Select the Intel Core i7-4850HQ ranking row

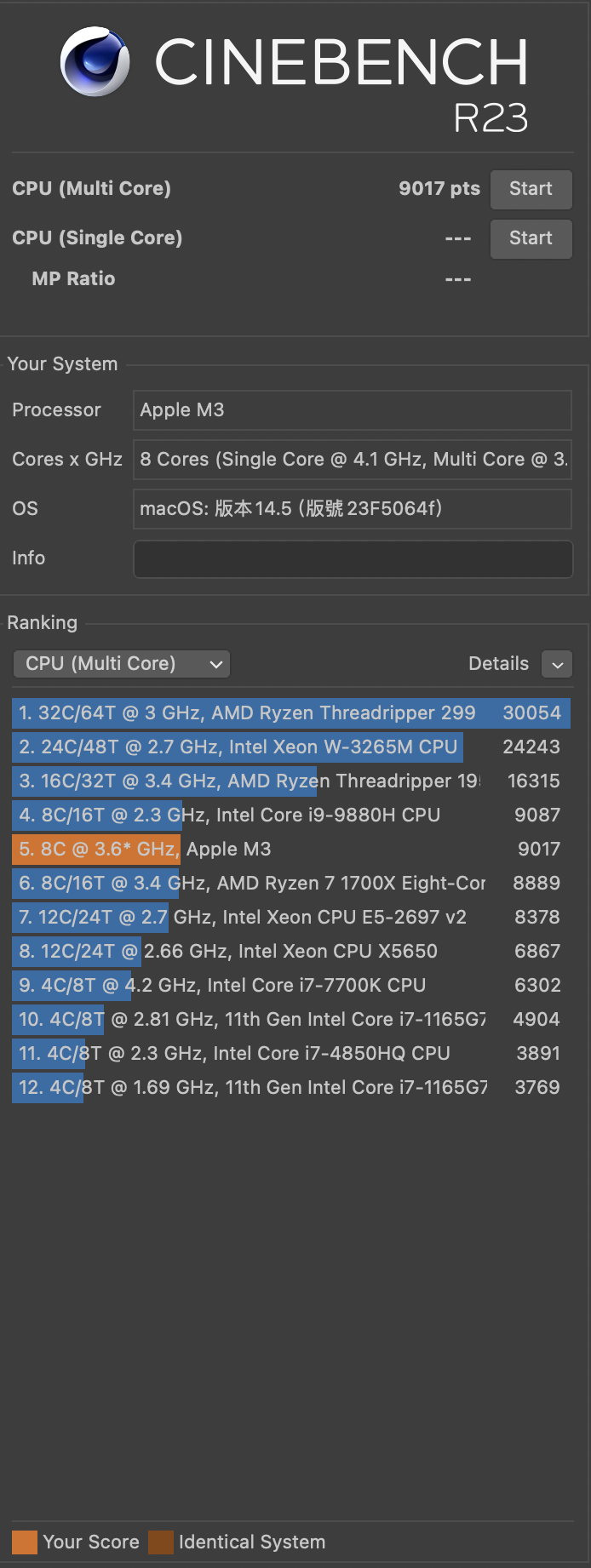click(291, 1054)
